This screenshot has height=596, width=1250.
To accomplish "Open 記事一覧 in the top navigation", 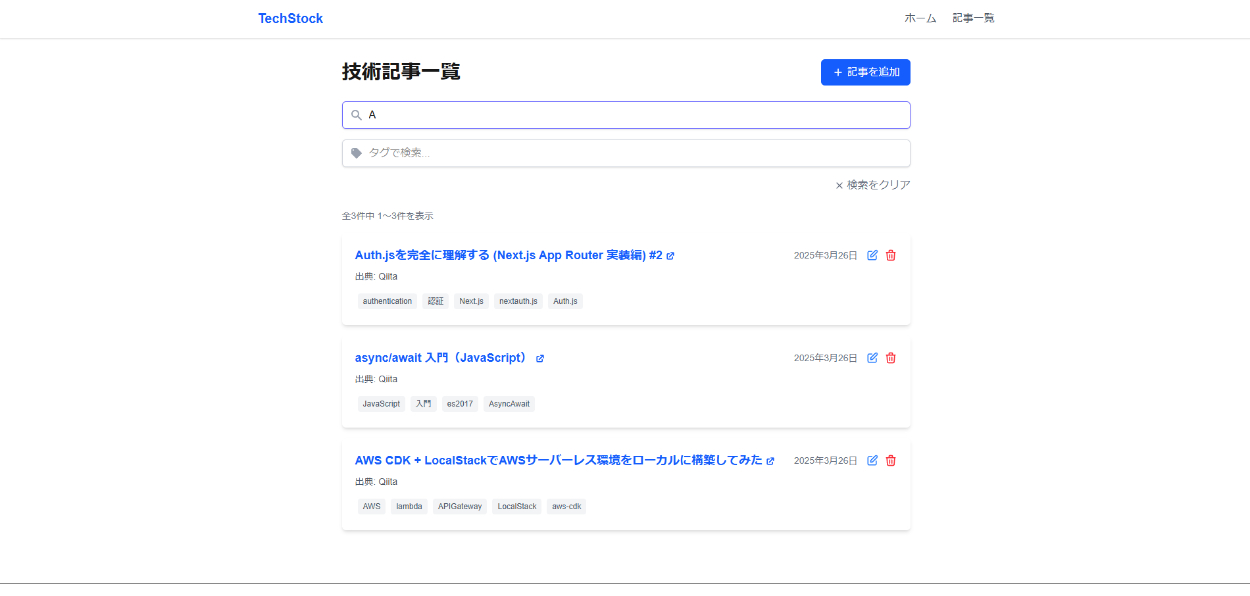I will coord(973,18).
